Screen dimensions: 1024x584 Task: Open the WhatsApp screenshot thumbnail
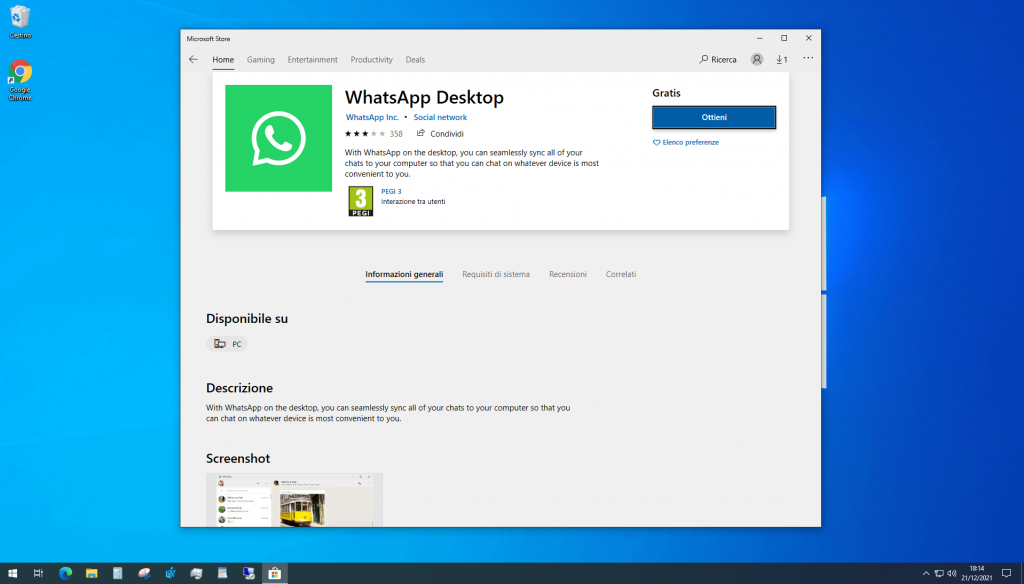click(x=294, y=500)
